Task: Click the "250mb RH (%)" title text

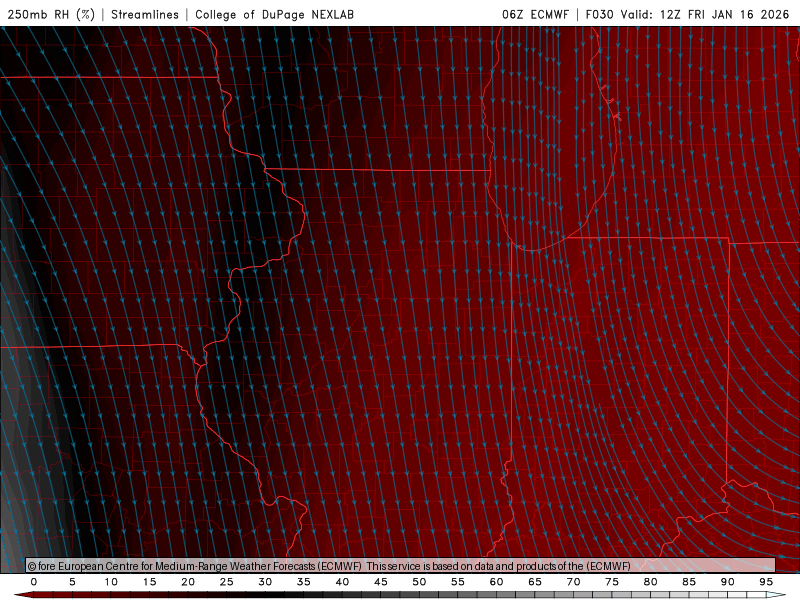Action: [x=51, y=15]
